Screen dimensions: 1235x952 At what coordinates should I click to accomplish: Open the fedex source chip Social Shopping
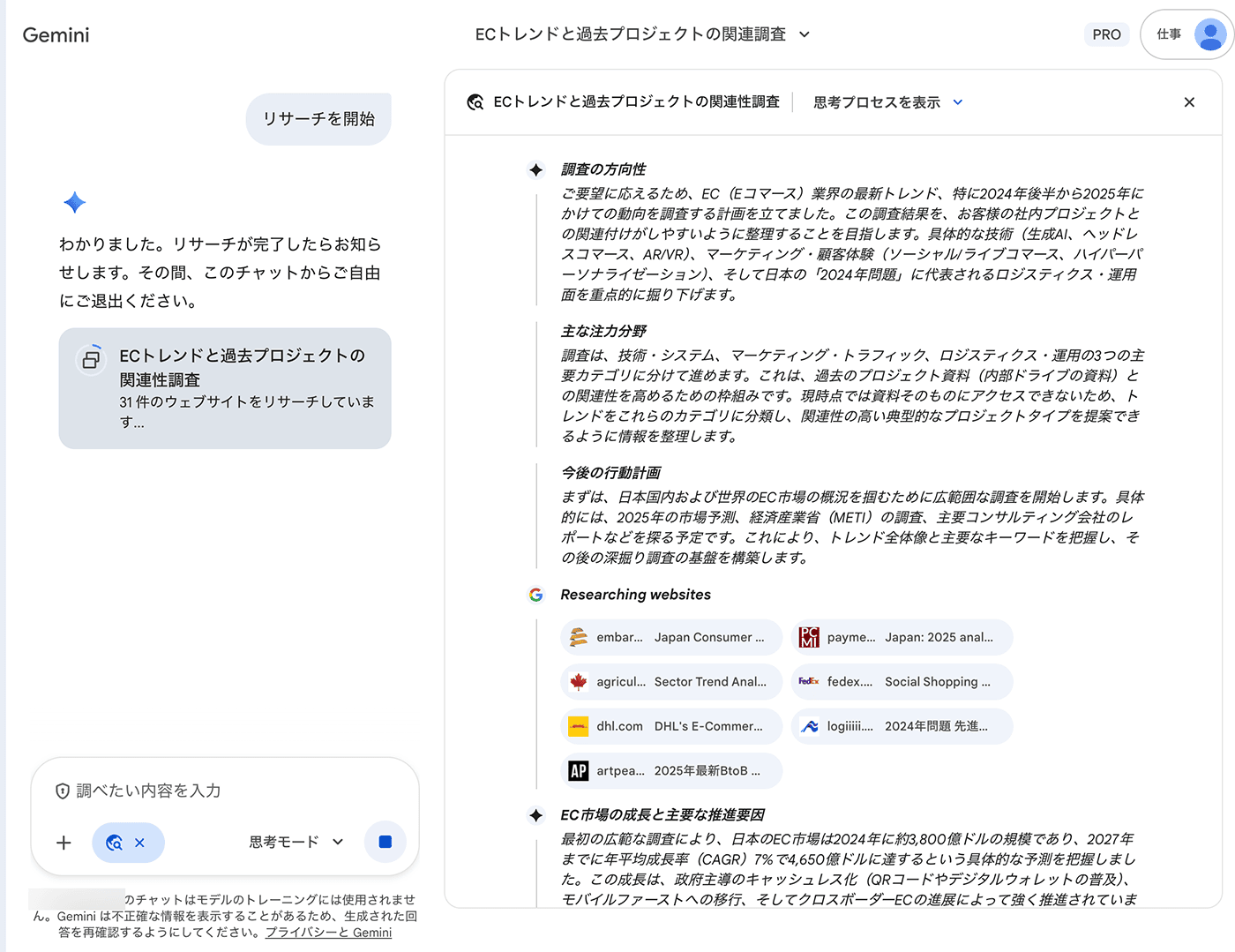[901, 682]
